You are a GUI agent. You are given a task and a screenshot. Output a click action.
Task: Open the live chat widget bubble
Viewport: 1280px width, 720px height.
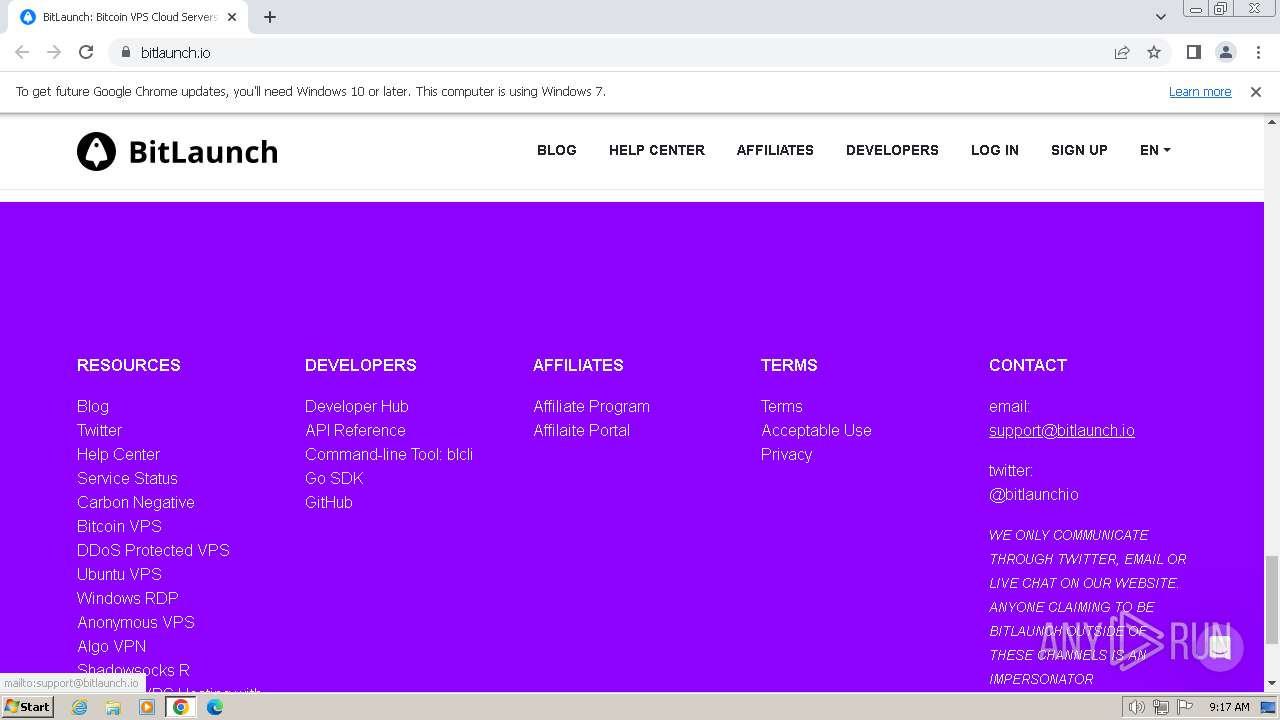pos(1219,647)
